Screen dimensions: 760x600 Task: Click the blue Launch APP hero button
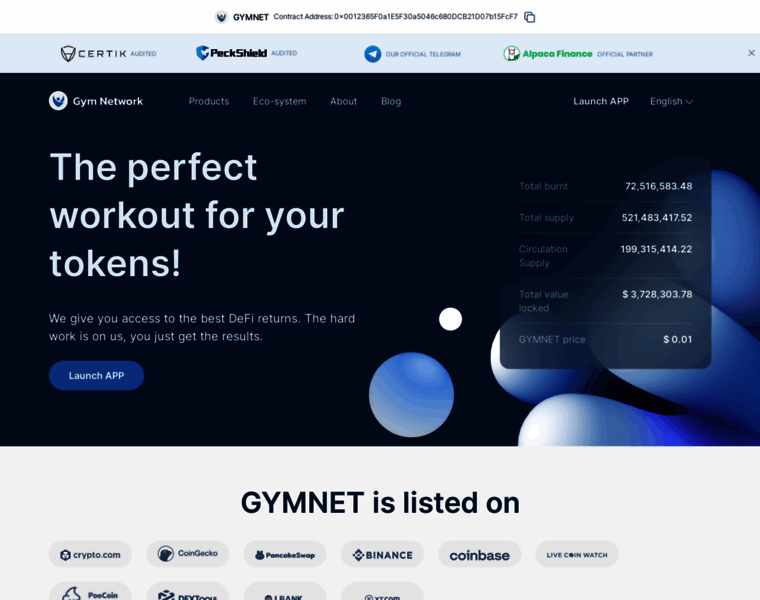(x=96, y=376)
